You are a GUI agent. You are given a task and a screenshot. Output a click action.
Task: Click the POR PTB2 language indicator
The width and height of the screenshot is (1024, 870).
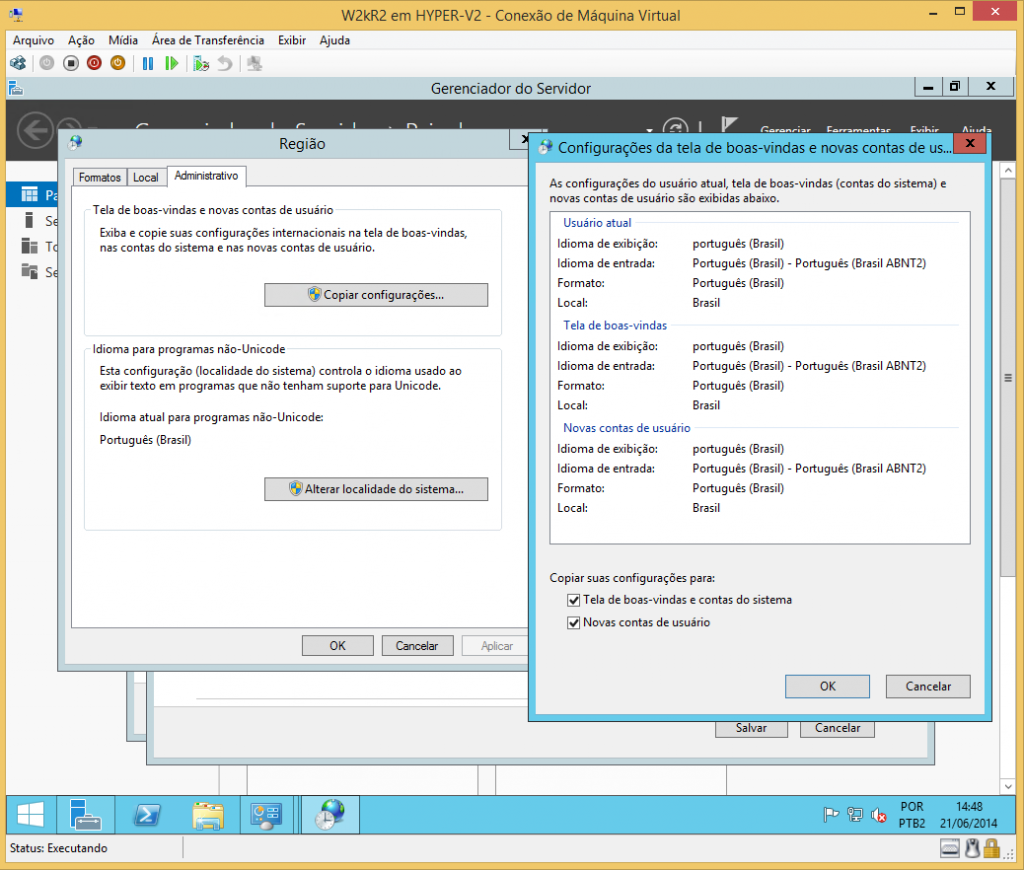click(x=911, y=815)
